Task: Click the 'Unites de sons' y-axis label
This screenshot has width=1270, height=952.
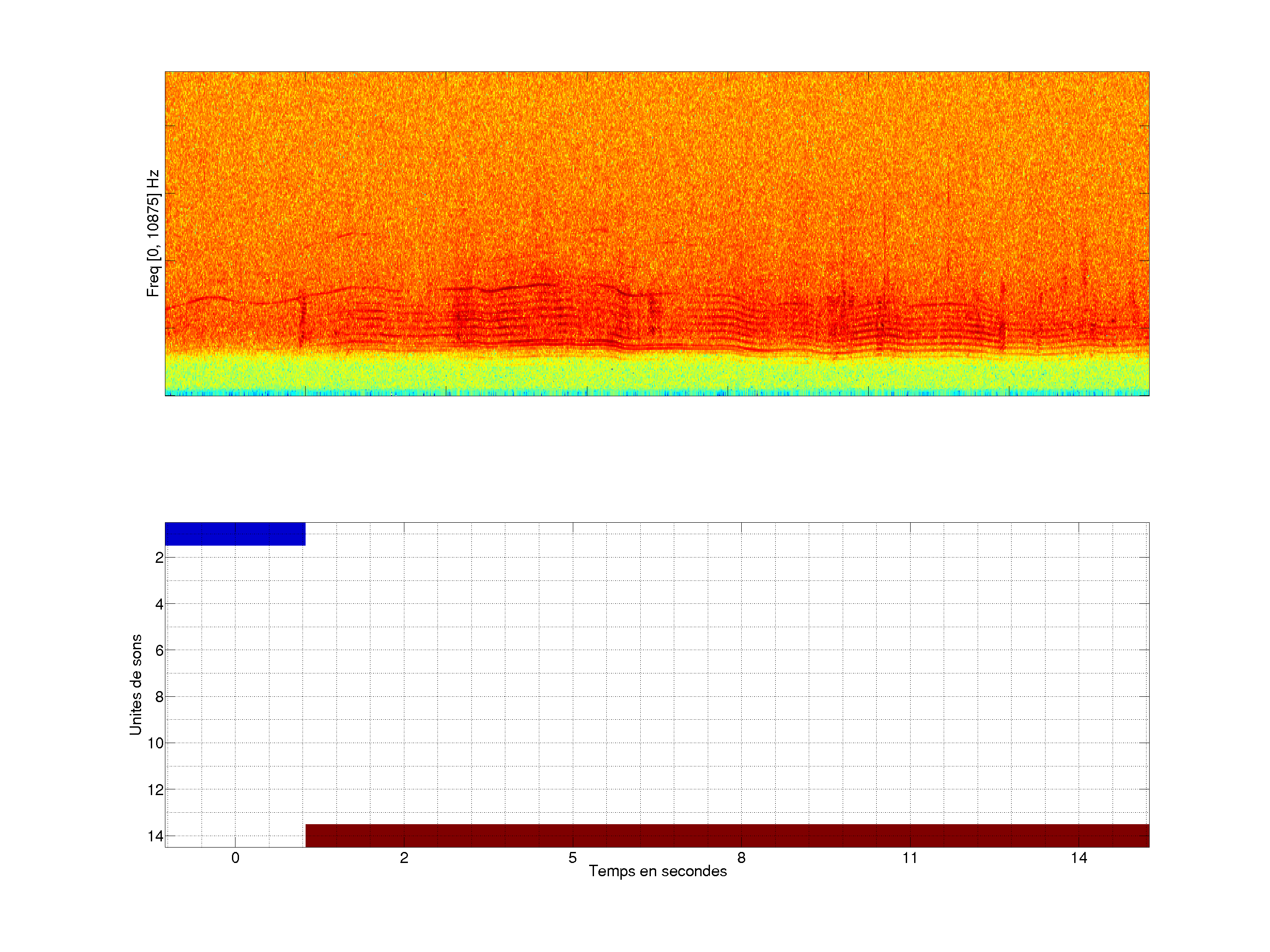Action: click(135, 684)
